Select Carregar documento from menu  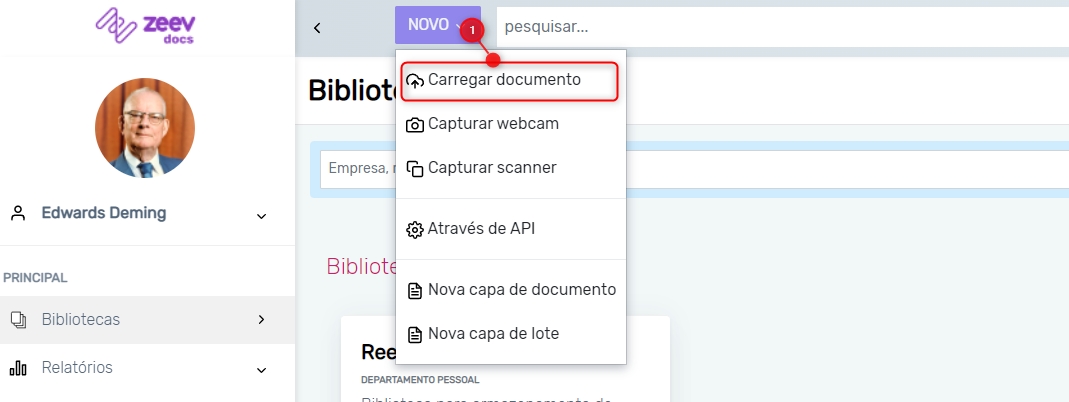click(504, 80)
